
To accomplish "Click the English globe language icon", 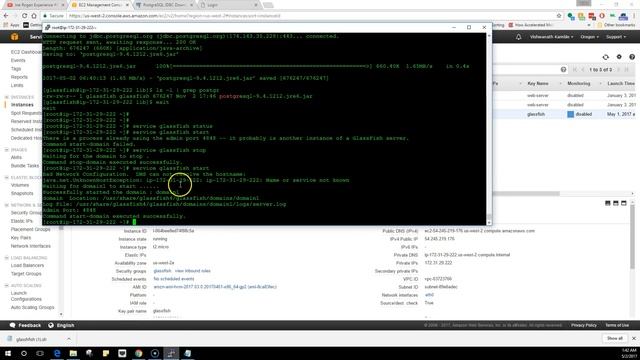I will pyautogui.click(x=51, y=325).
